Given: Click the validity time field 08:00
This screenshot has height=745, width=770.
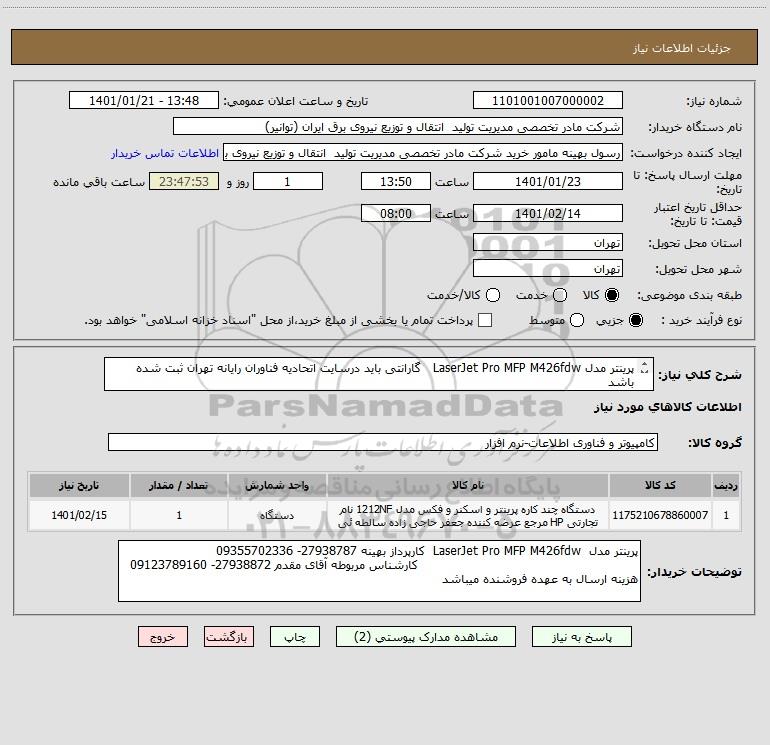Looking at the screenshot, I should 396,214.
